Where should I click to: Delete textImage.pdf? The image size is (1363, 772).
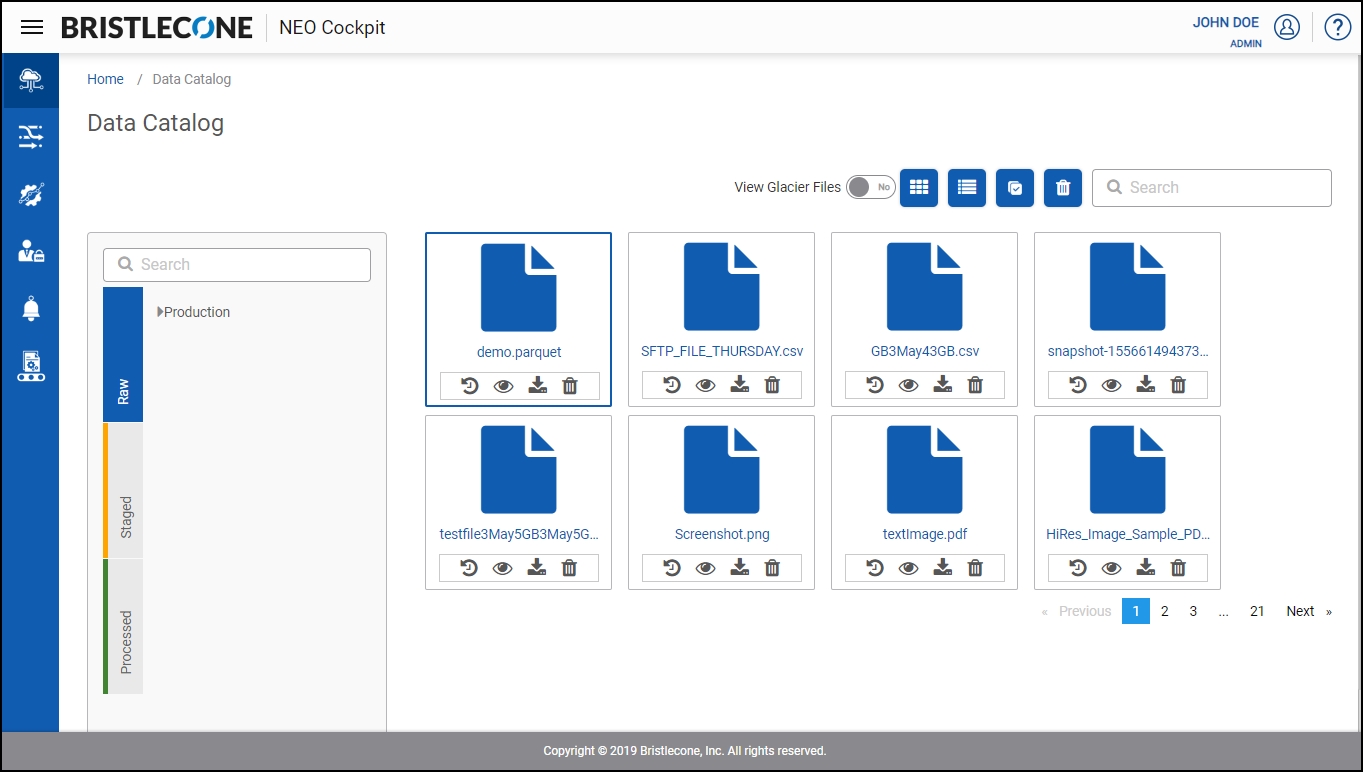tap(975, 568)
